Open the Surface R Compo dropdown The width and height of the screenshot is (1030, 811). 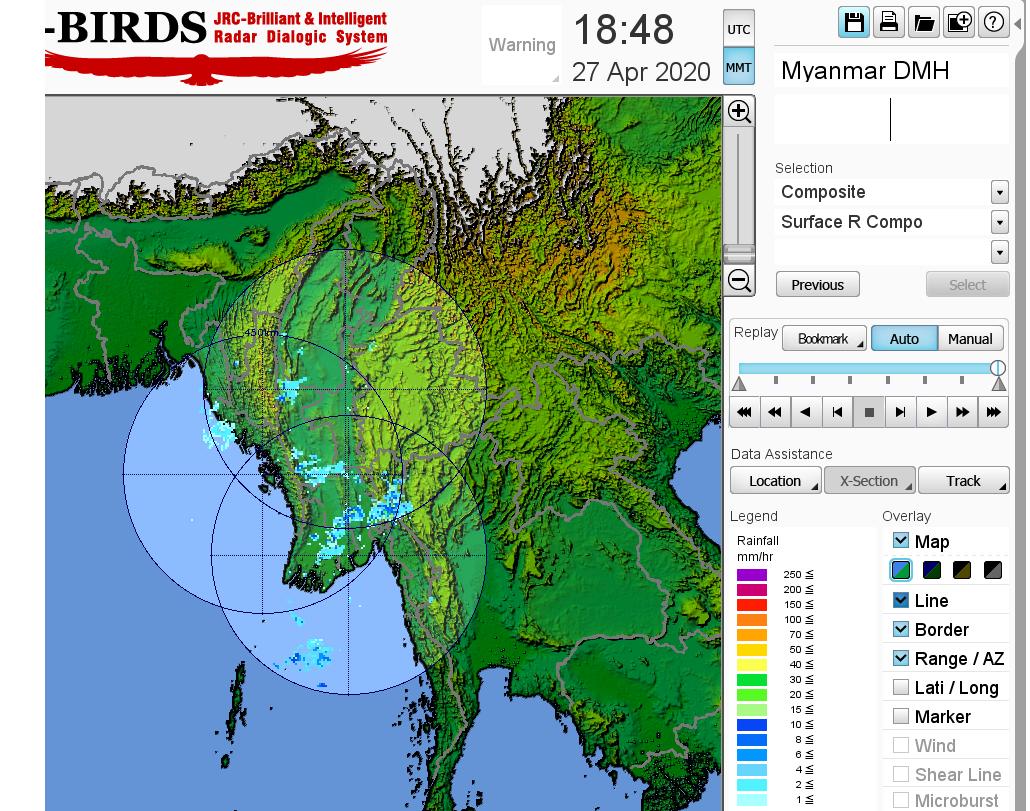coord(999,222)
